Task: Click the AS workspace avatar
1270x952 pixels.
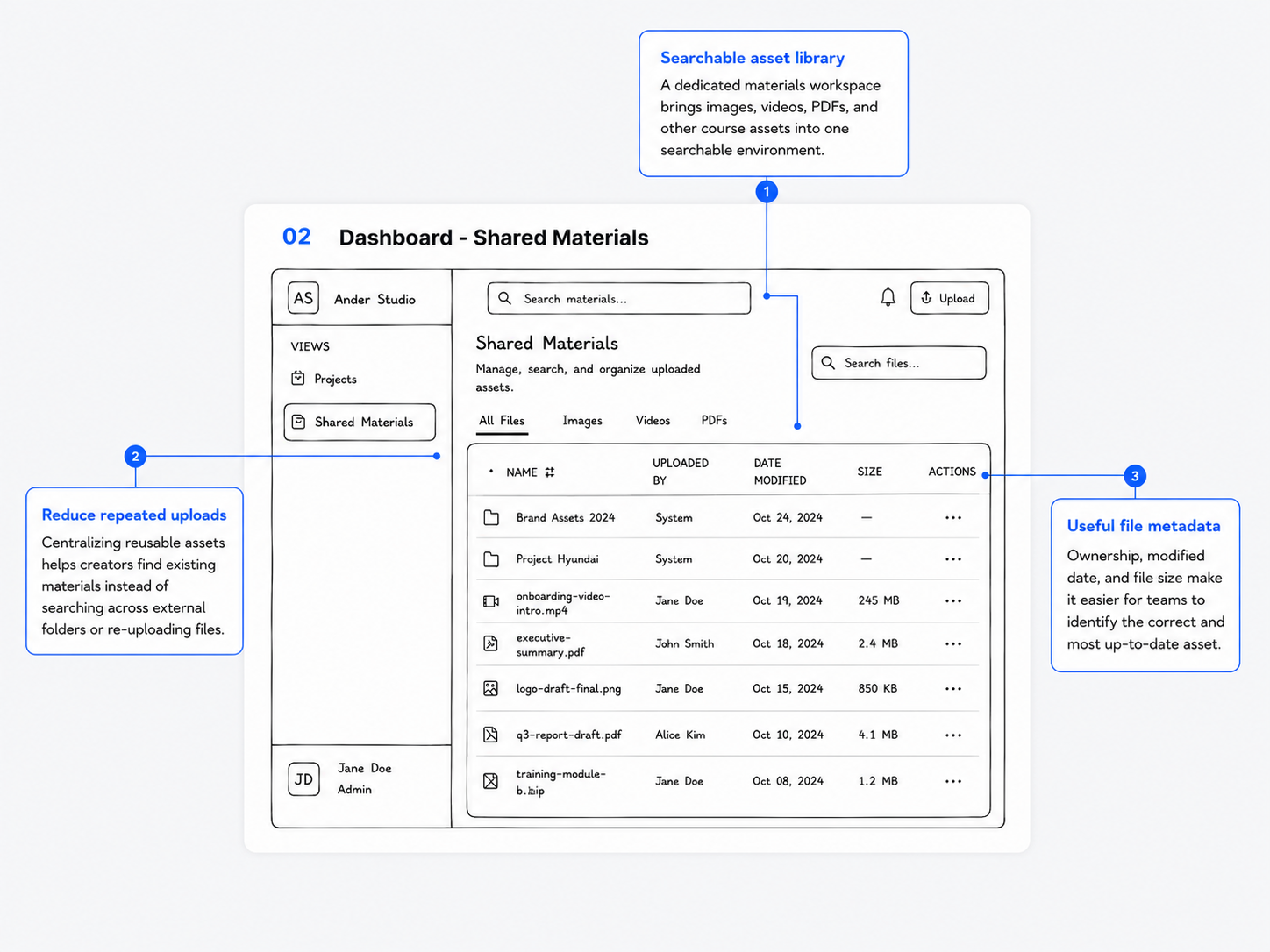Action: click(303, 298)
